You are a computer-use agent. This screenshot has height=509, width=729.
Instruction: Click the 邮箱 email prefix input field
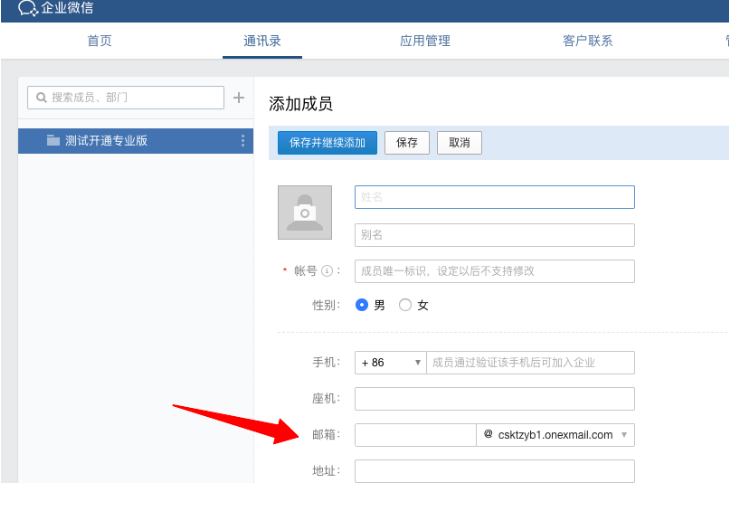(415, 435)
